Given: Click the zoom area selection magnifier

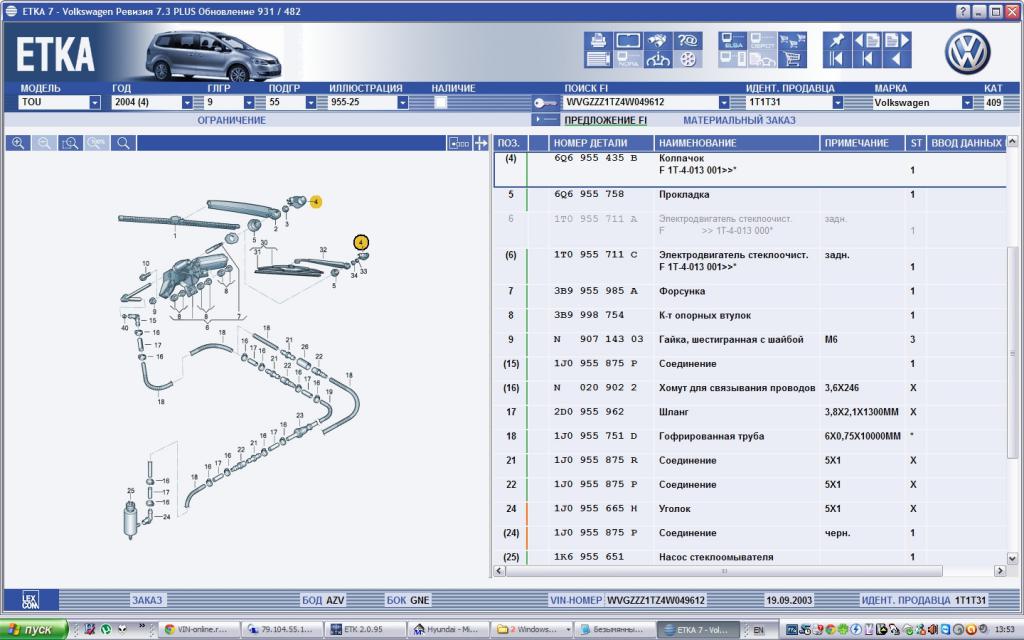Looking at the screenshot, I should click(70, 143).
